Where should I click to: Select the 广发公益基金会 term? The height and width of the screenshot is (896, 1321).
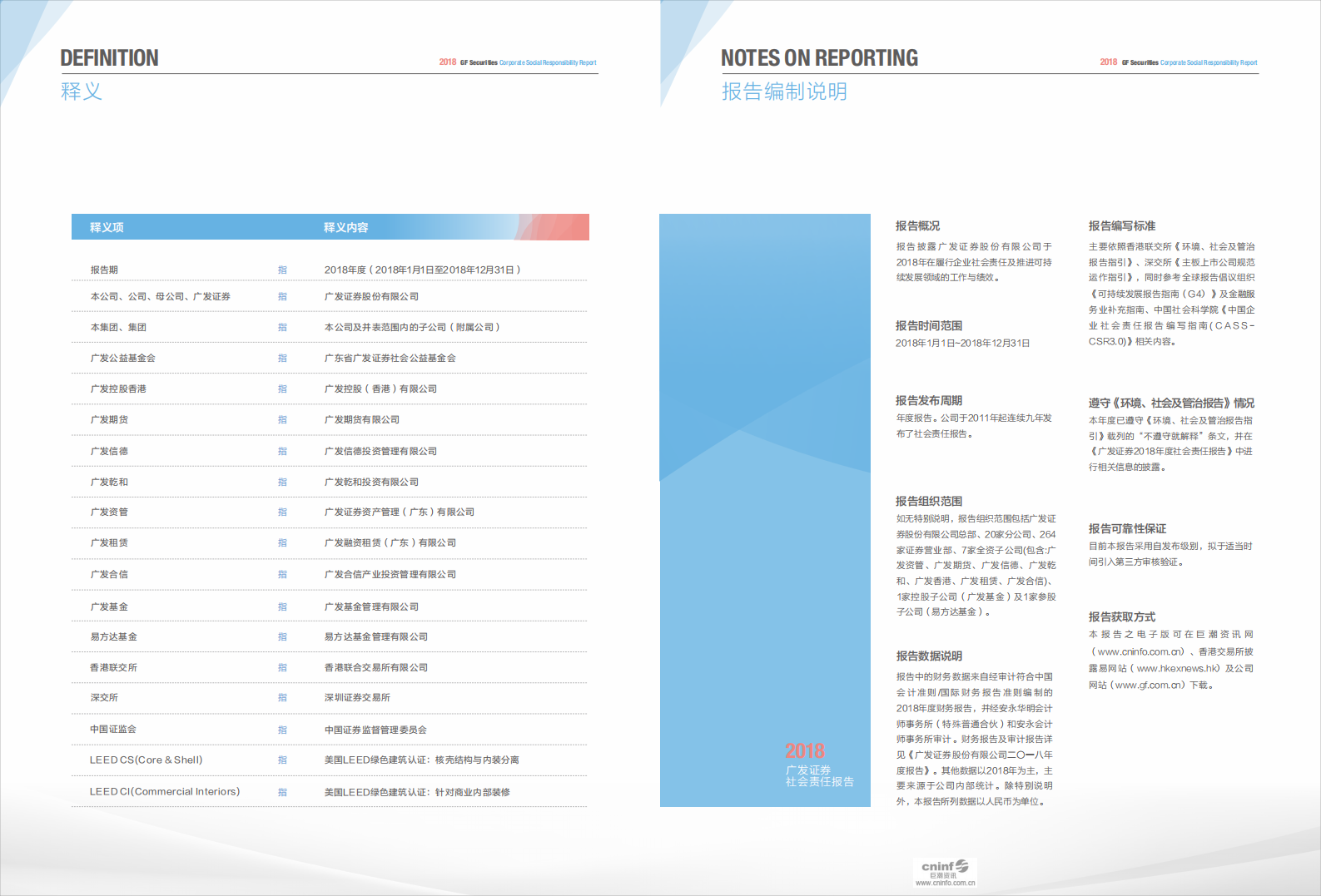(x=122, y=358)
